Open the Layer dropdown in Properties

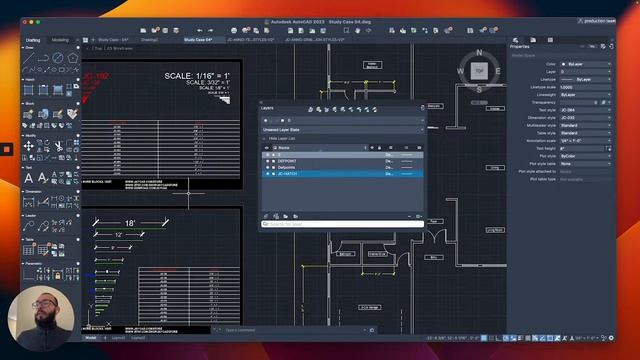[585, 72]
